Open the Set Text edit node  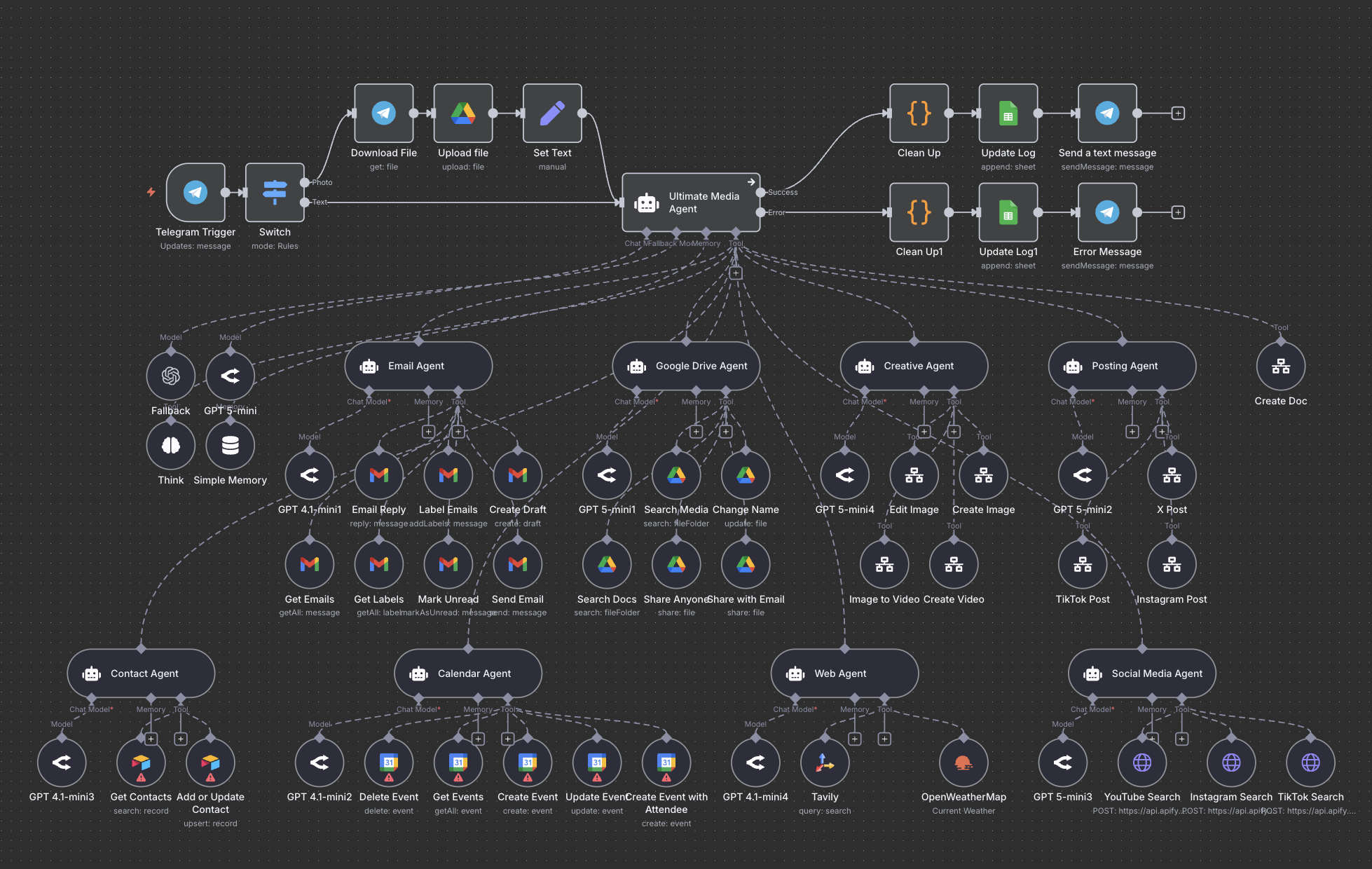click(x=552, y=113)
